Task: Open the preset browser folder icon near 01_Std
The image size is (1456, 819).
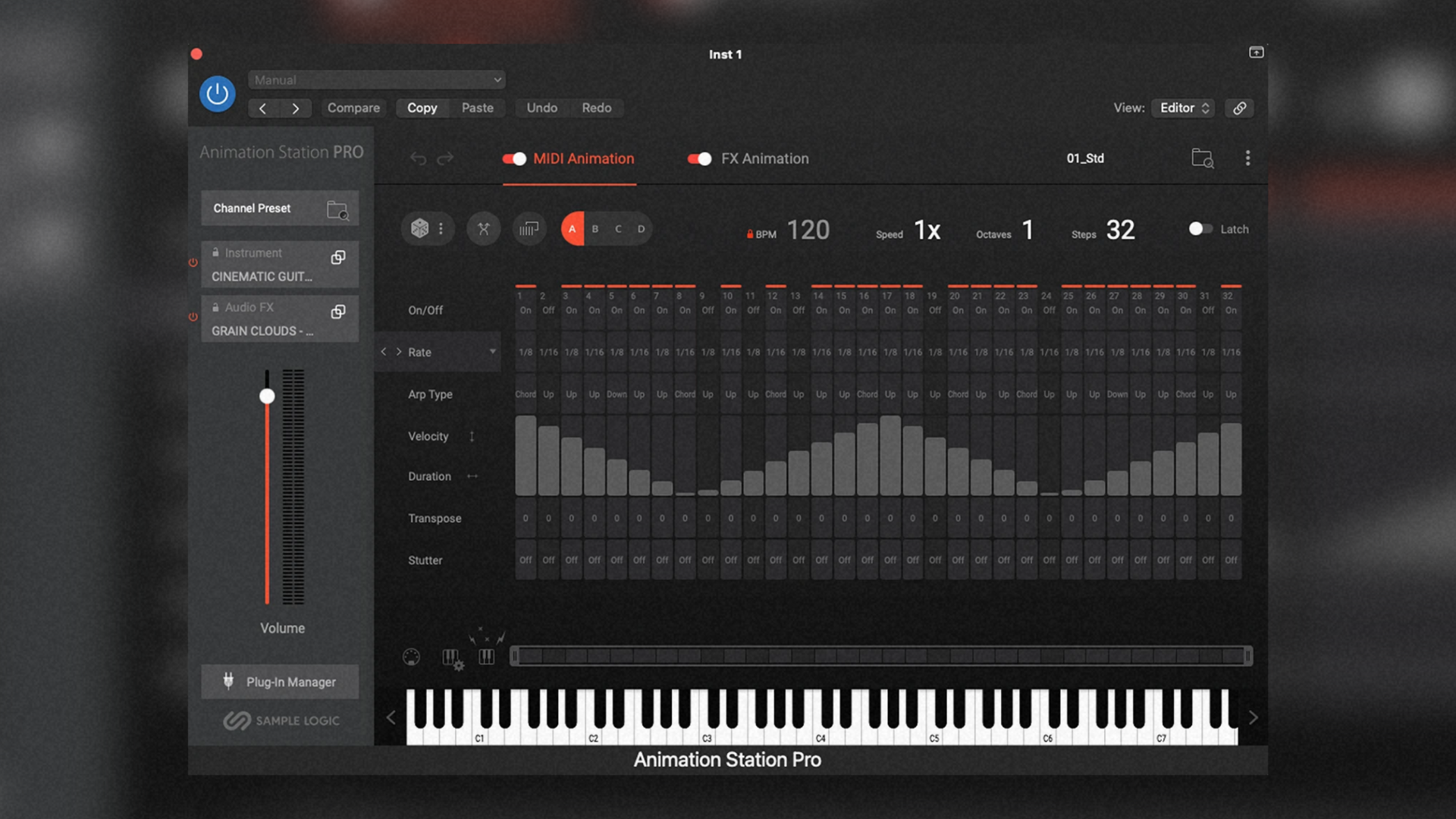Action: click(x=1203, y=158)
